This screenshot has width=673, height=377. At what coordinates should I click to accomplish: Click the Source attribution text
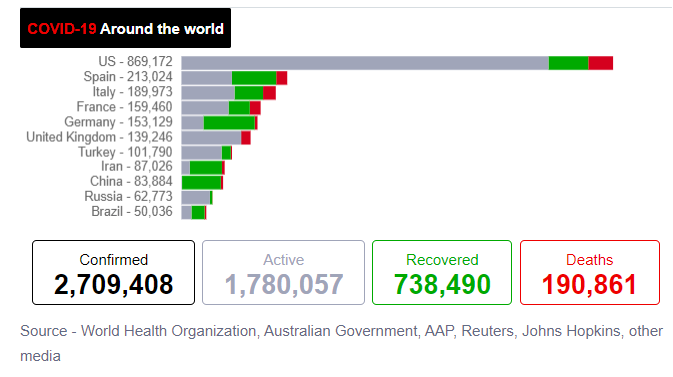[x=341, y=343]
